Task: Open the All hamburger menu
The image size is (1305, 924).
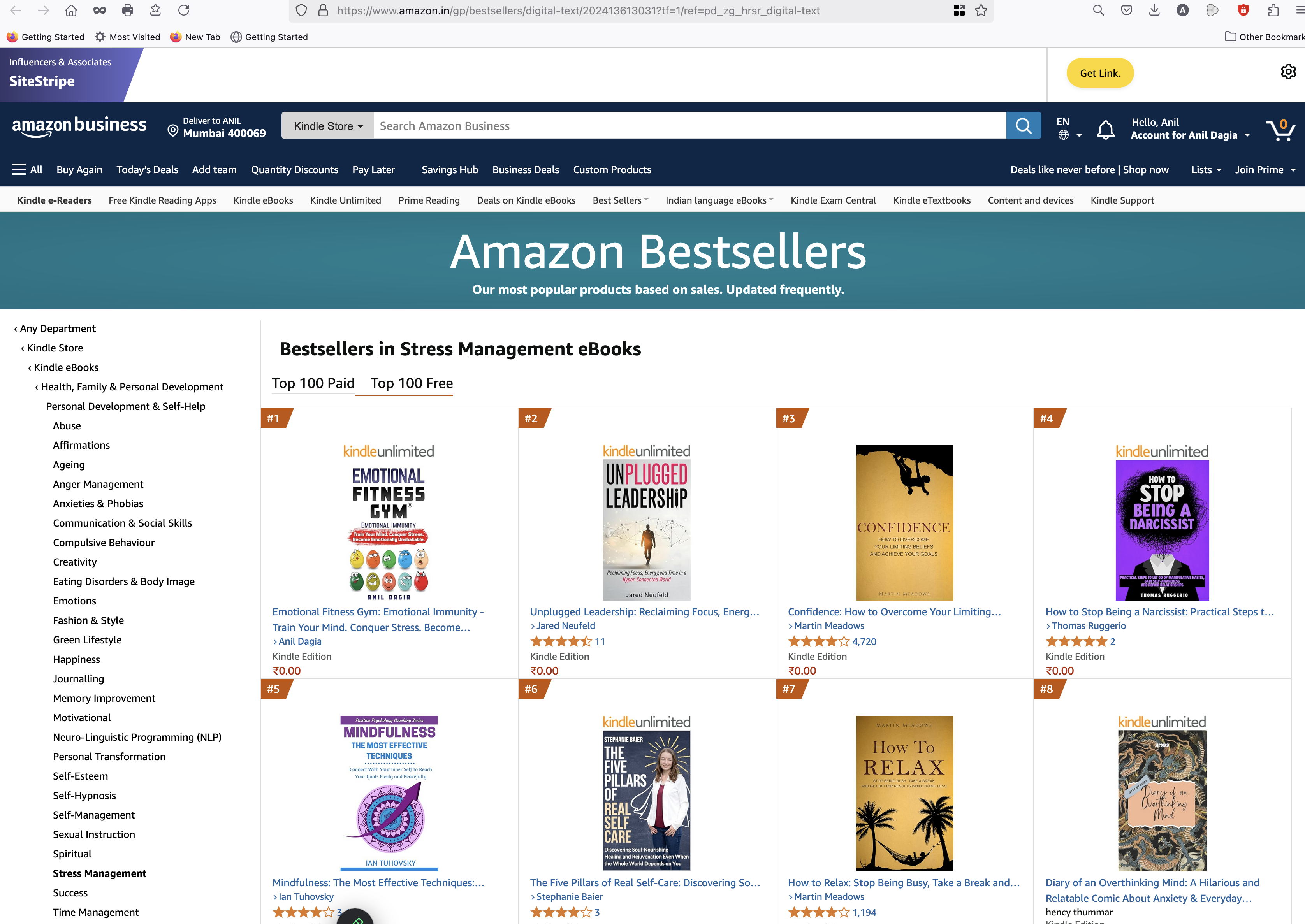Action: (x=27, y=170)
